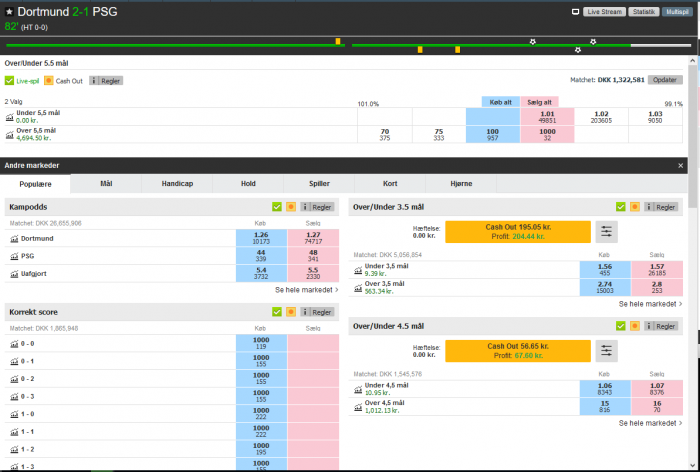Open the video screen icon near Live Stream
This screenshot has width=700, height=472.
click(575, 12)
